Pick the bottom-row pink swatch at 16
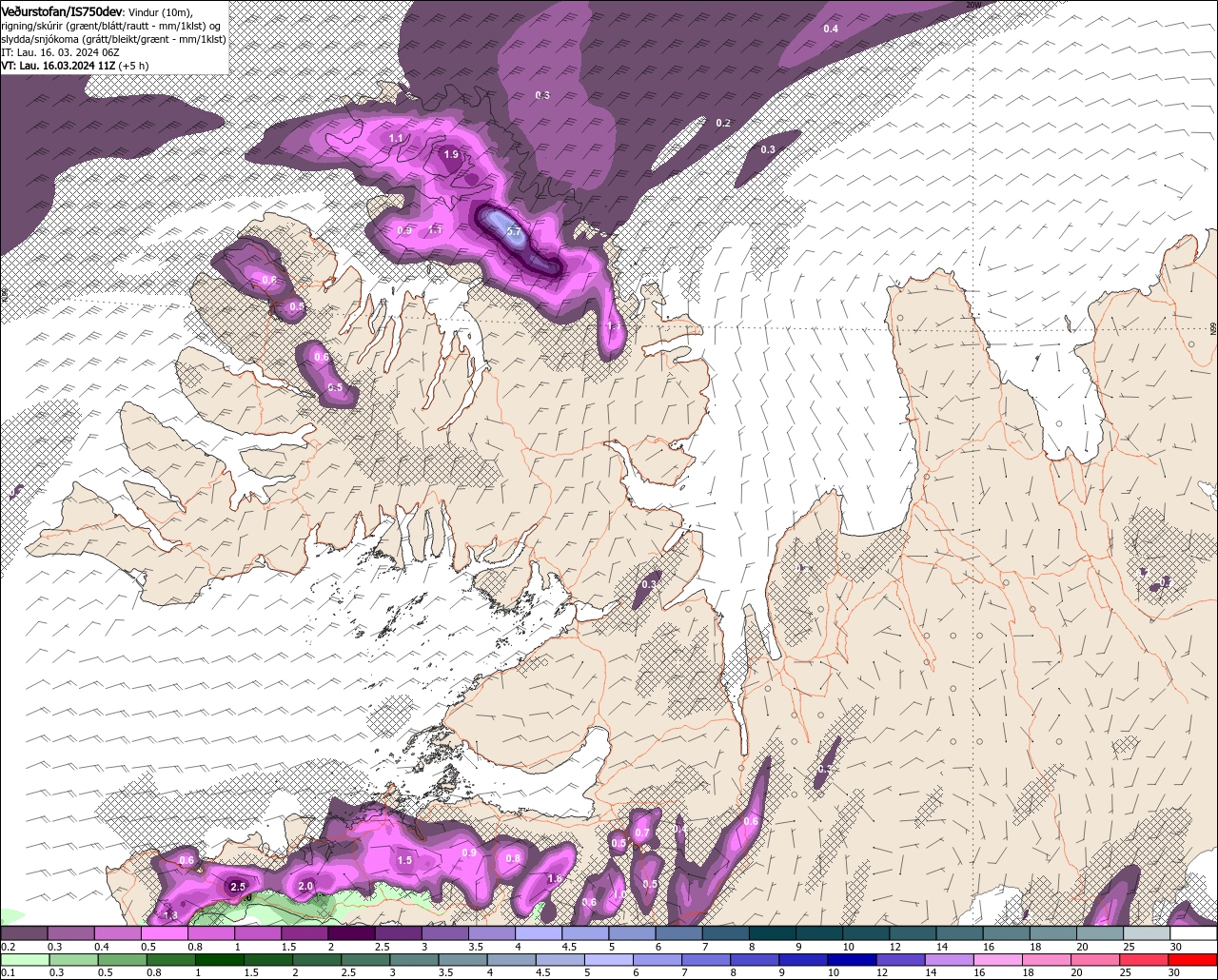 (998, 960)
